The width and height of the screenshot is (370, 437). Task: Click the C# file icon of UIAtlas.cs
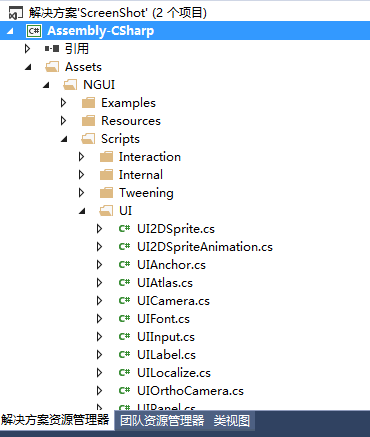pos(124,283)
